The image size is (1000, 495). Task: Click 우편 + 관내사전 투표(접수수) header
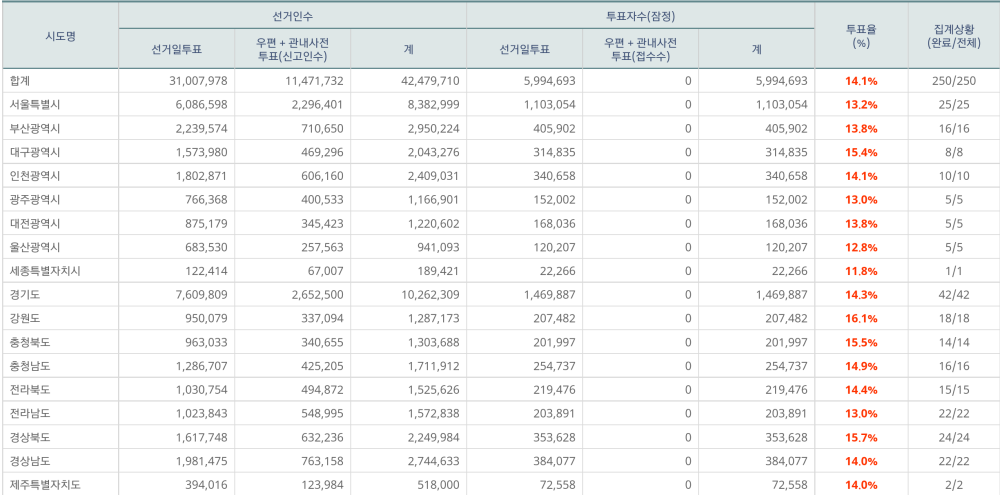coord(640,49)
